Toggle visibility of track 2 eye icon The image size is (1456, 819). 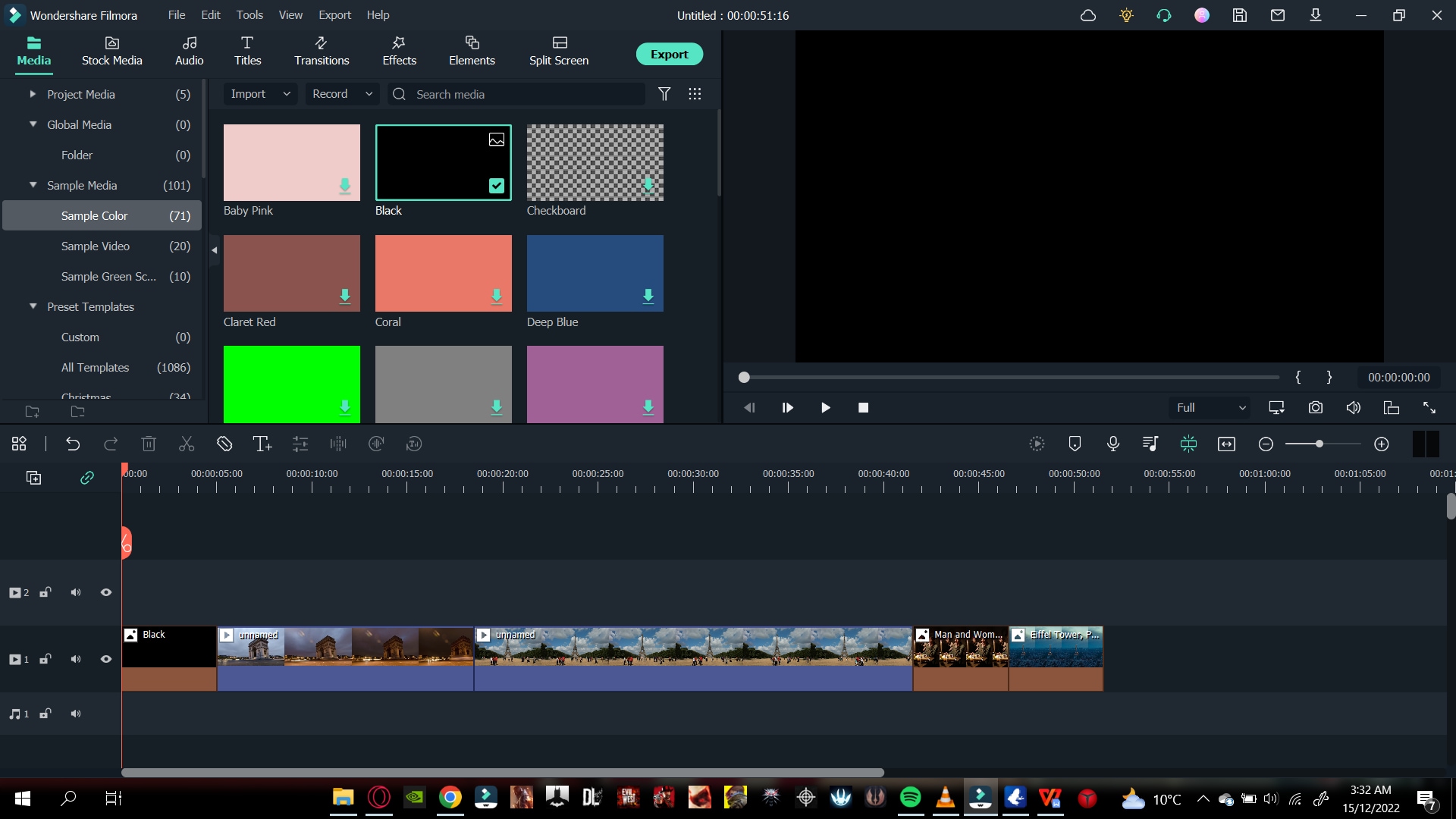coord(106,592)
